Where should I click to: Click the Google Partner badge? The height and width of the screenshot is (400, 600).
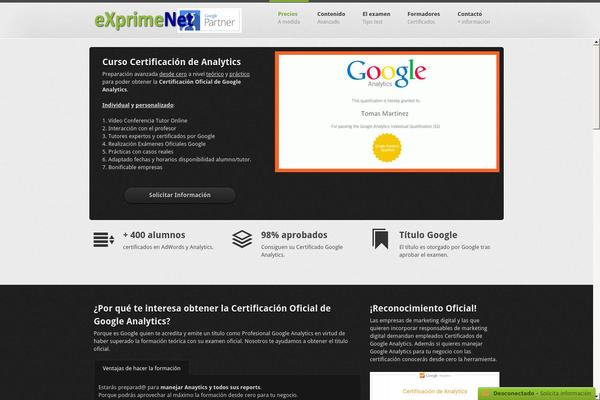pyautogui.click(x=210, y=20)
